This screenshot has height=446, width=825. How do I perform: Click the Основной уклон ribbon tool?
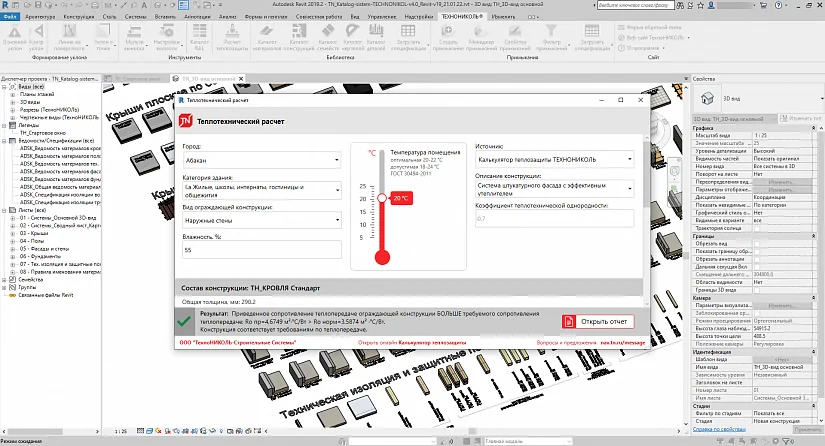(x=15, y=37)
